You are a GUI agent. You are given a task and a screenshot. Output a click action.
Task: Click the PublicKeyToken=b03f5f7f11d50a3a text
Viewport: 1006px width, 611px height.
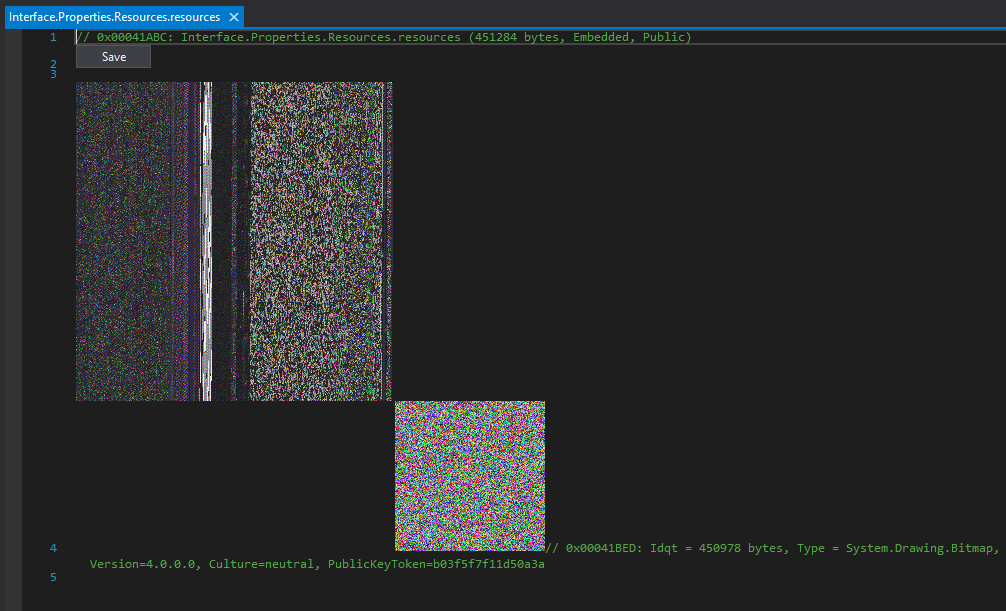point(438,564)
